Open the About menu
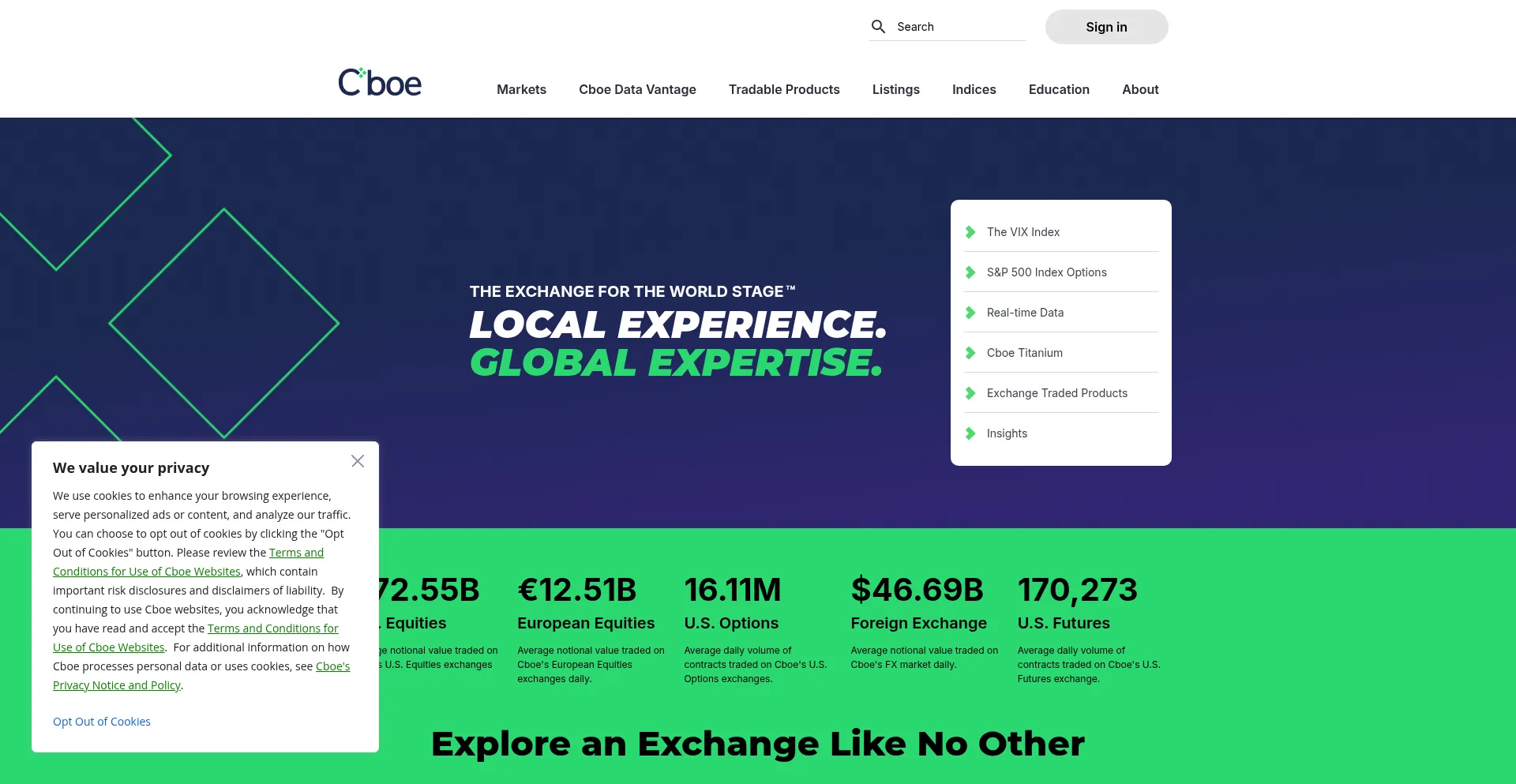The image size is (1516, 784). [x=1140, y=89]
